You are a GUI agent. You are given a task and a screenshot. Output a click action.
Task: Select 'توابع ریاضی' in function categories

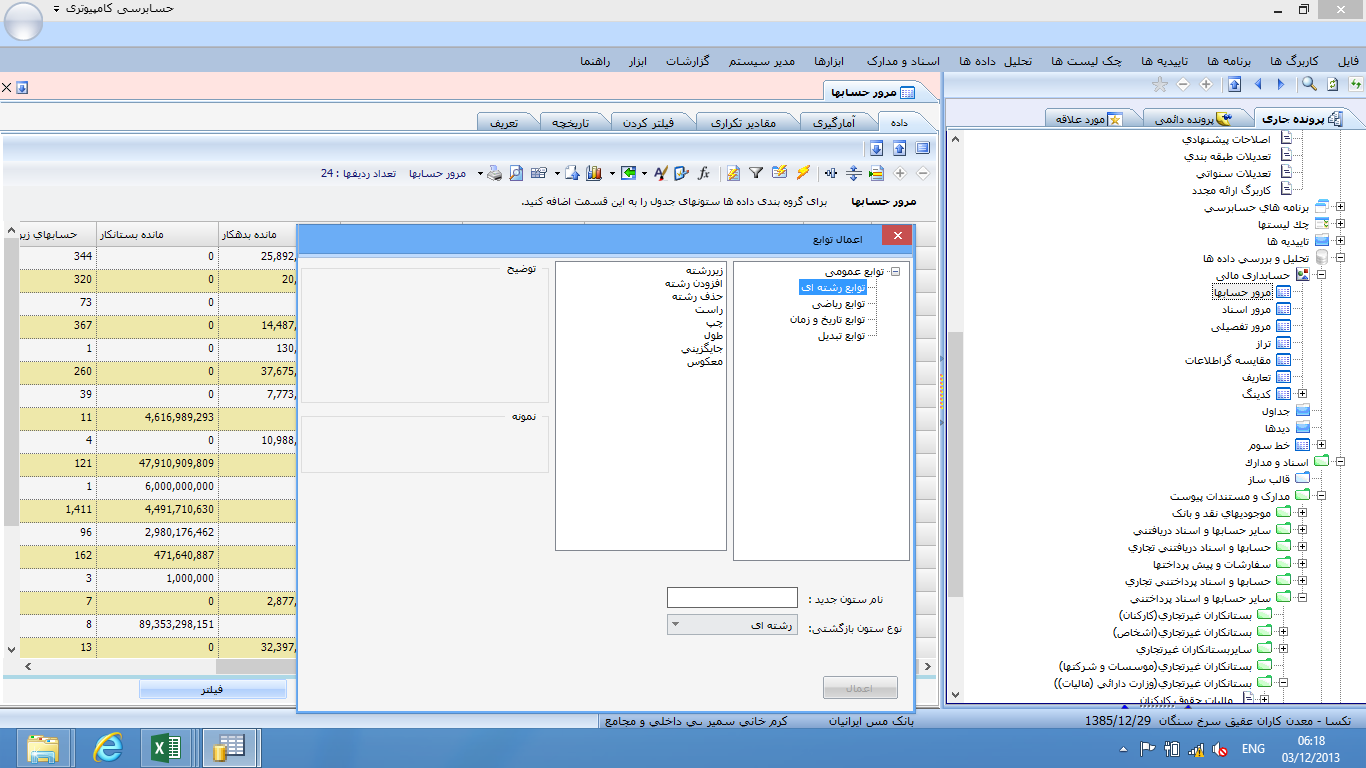pos(838,303)
